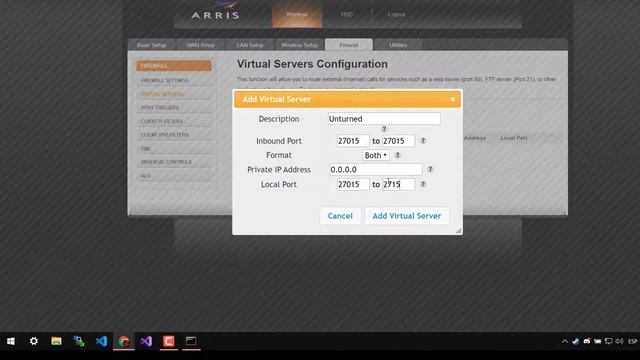Screen dimensions: 640x360
Task: Expand the Format dropdown set to Both
Action: [x=376, y=155]
